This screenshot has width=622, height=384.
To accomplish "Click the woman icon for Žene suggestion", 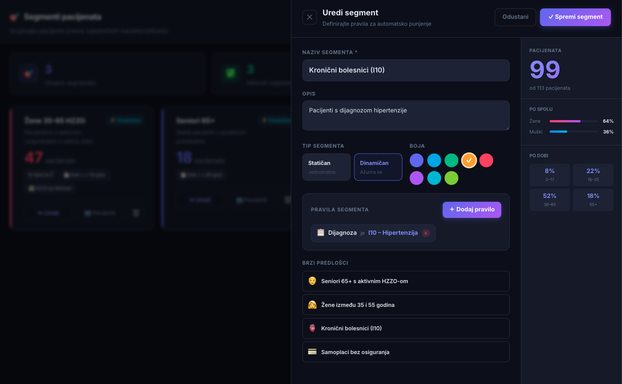I will [312, 305].
